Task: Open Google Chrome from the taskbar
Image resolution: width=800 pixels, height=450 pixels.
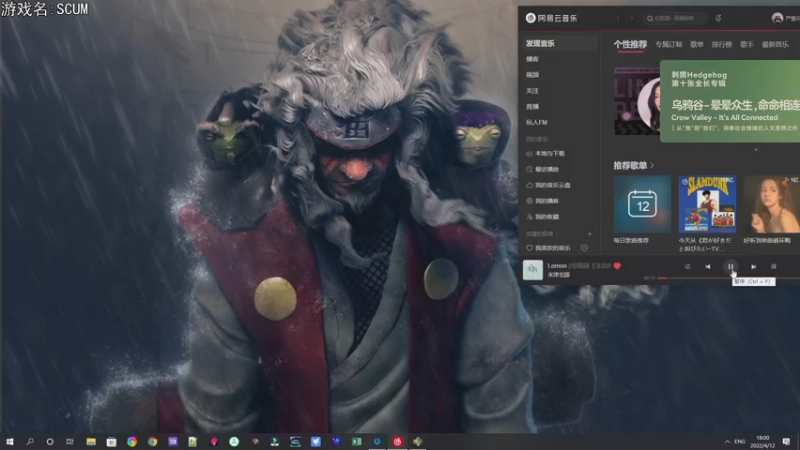Action: pyautogui.click(x=152, y=441)
